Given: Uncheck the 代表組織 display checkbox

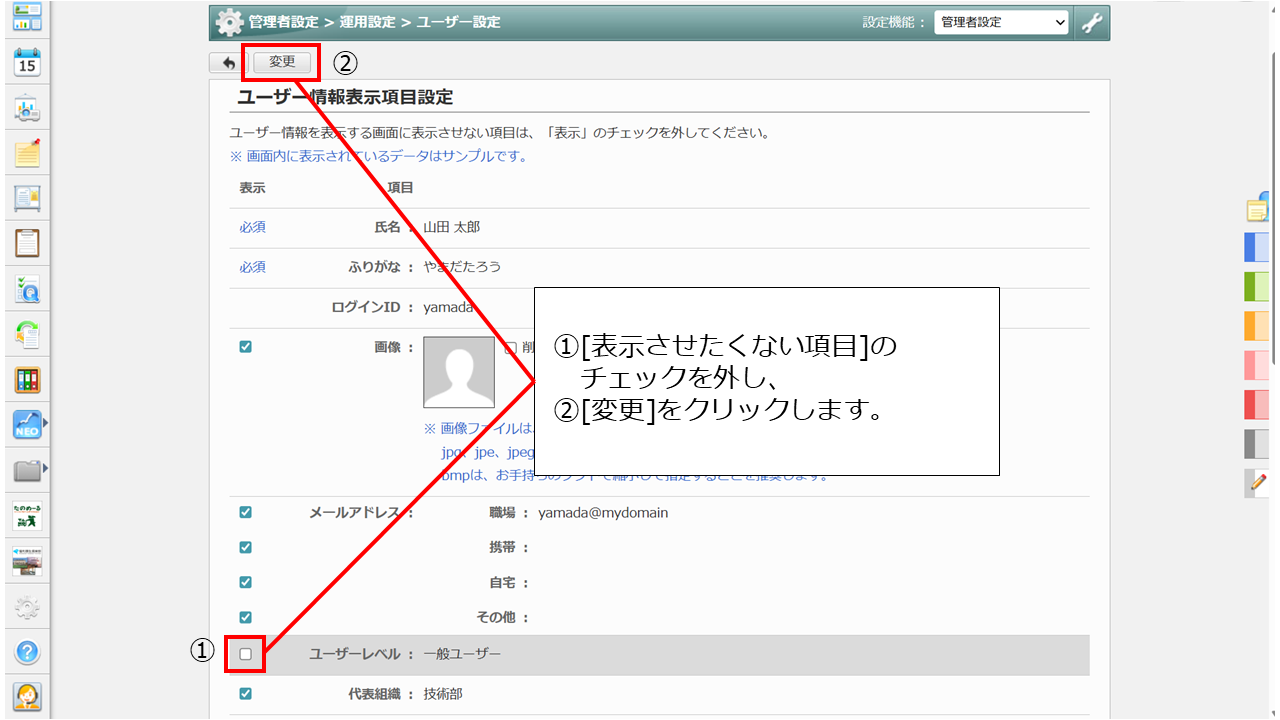Looking at the screenshot, I should pyautogui.click(x=246, y=694).
